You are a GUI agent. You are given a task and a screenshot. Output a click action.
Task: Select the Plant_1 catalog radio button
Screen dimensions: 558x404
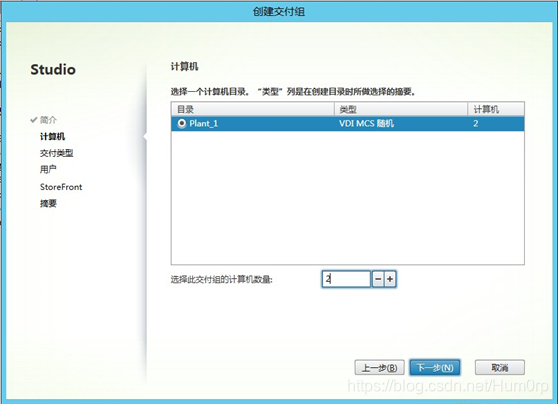coord(181,124)
